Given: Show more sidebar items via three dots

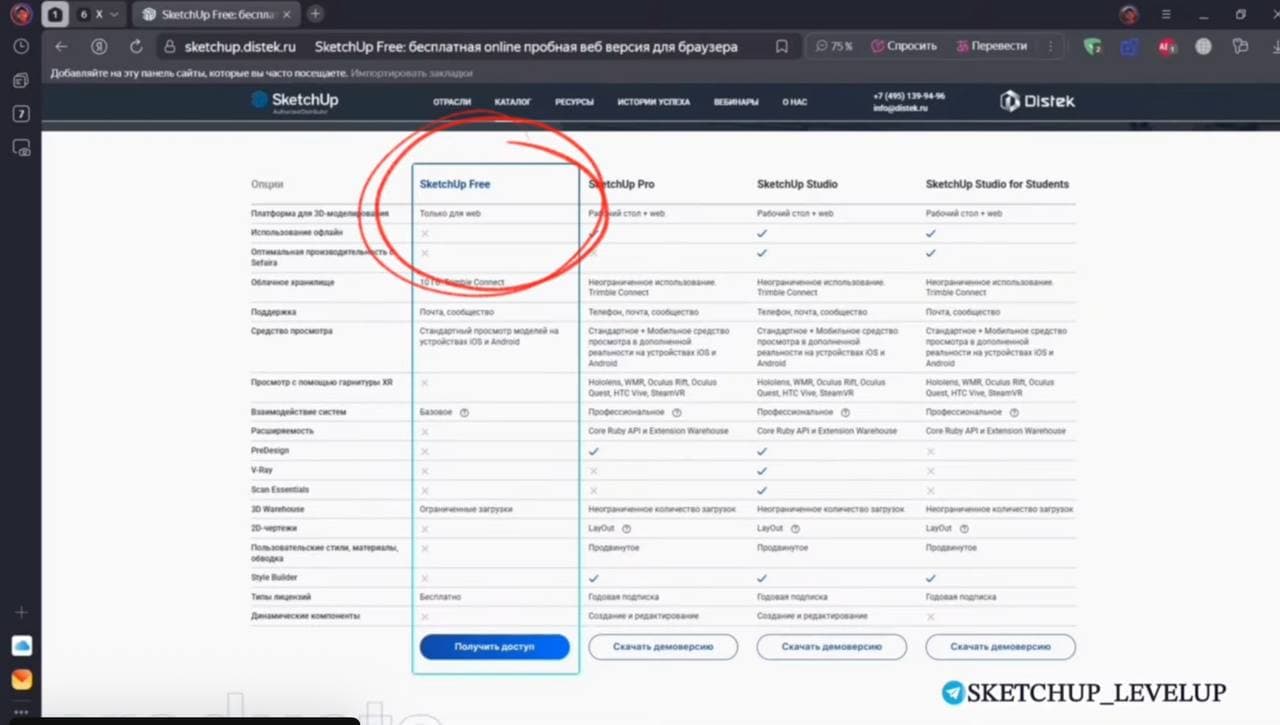Looking at the screenshot, I should (21, 712).
